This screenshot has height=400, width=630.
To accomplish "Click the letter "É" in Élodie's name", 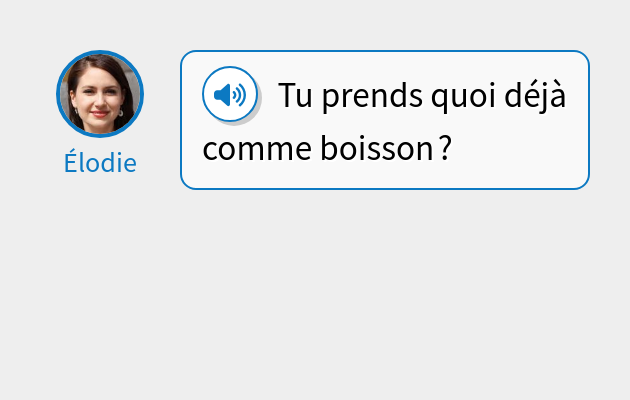I will [x=70, y=162].
